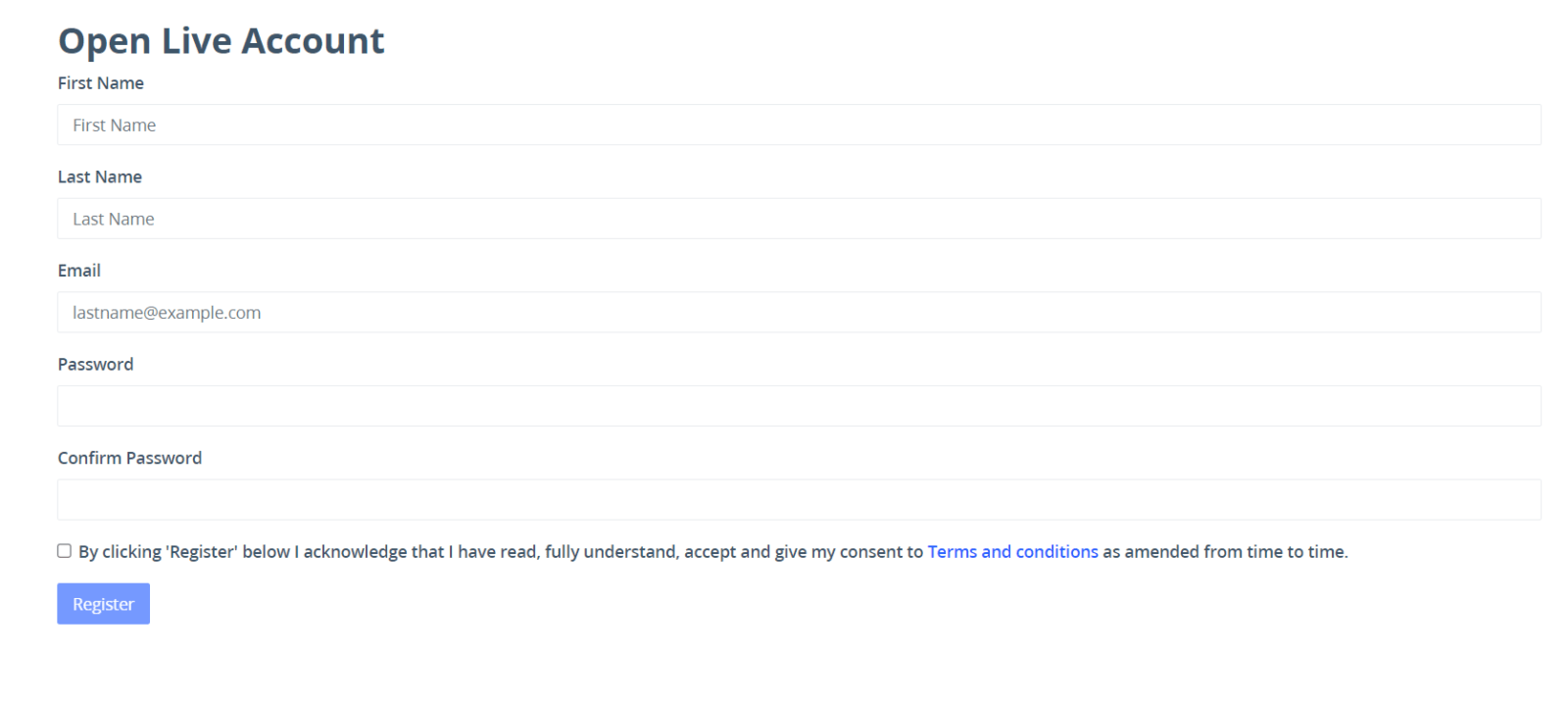Click the 'Last Name' field label

point(99,177)
